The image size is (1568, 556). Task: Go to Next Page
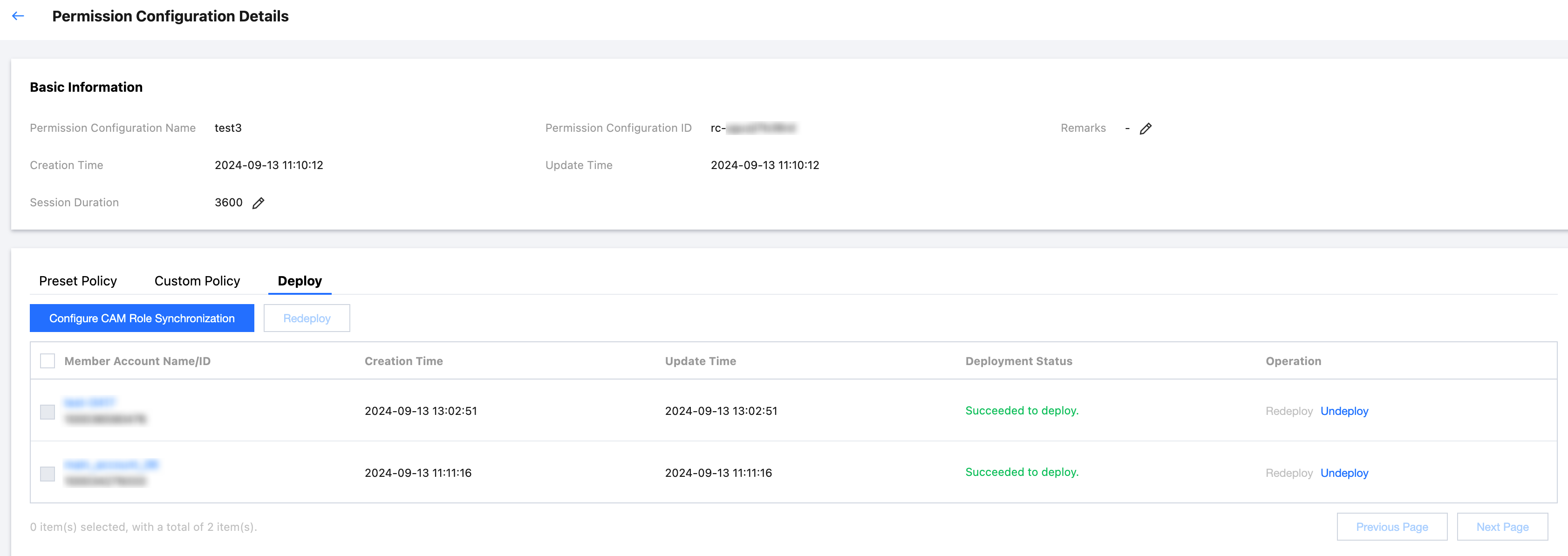1502,527
